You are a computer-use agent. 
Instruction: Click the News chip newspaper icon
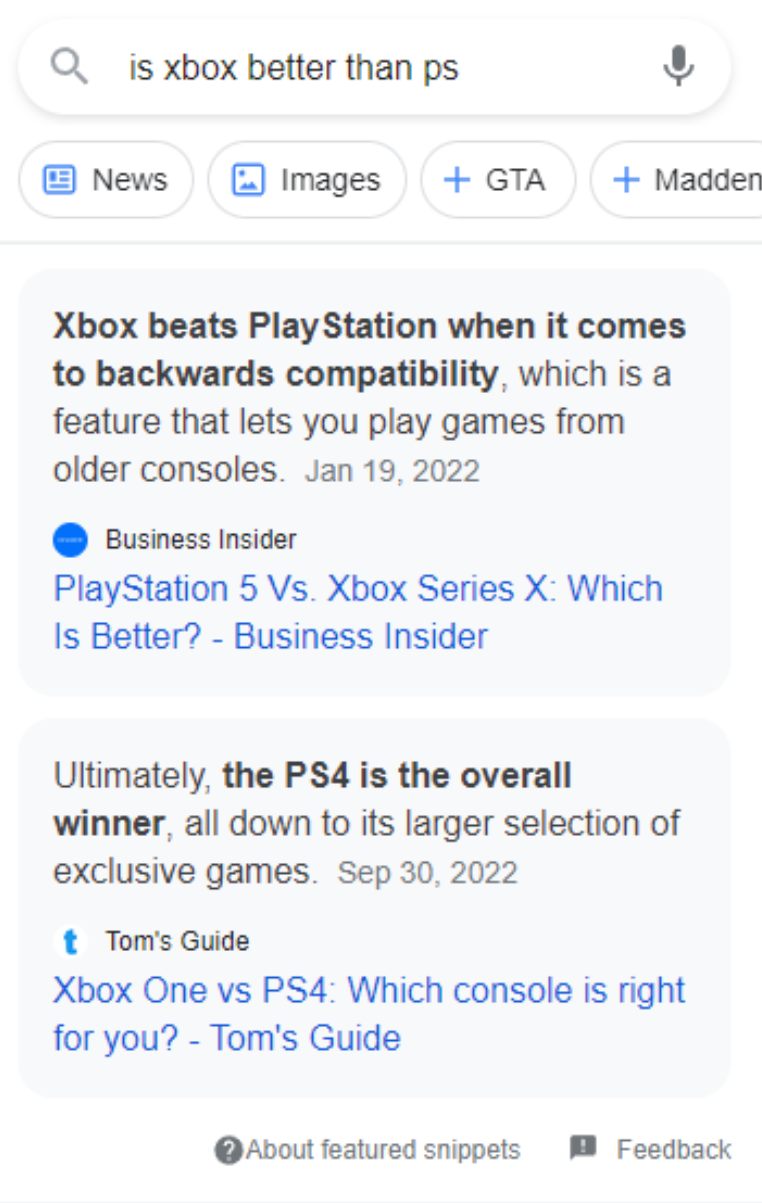[x=59, y=180]
